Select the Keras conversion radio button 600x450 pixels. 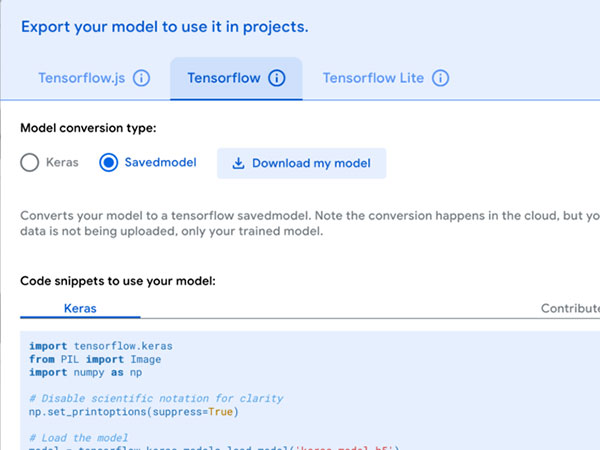point(30,163)
